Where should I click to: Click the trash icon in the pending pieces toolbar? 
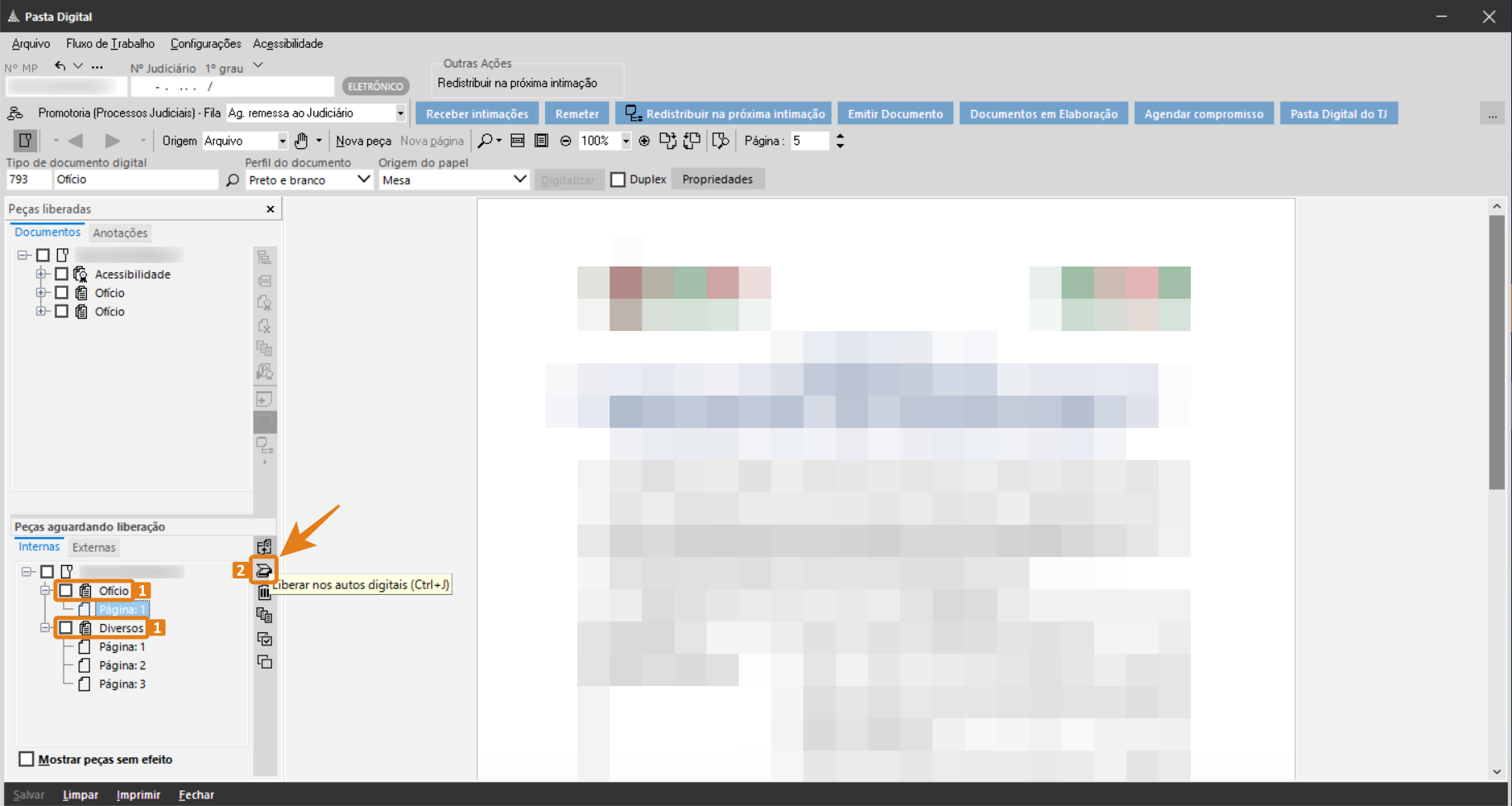click(x=264, y=593)
